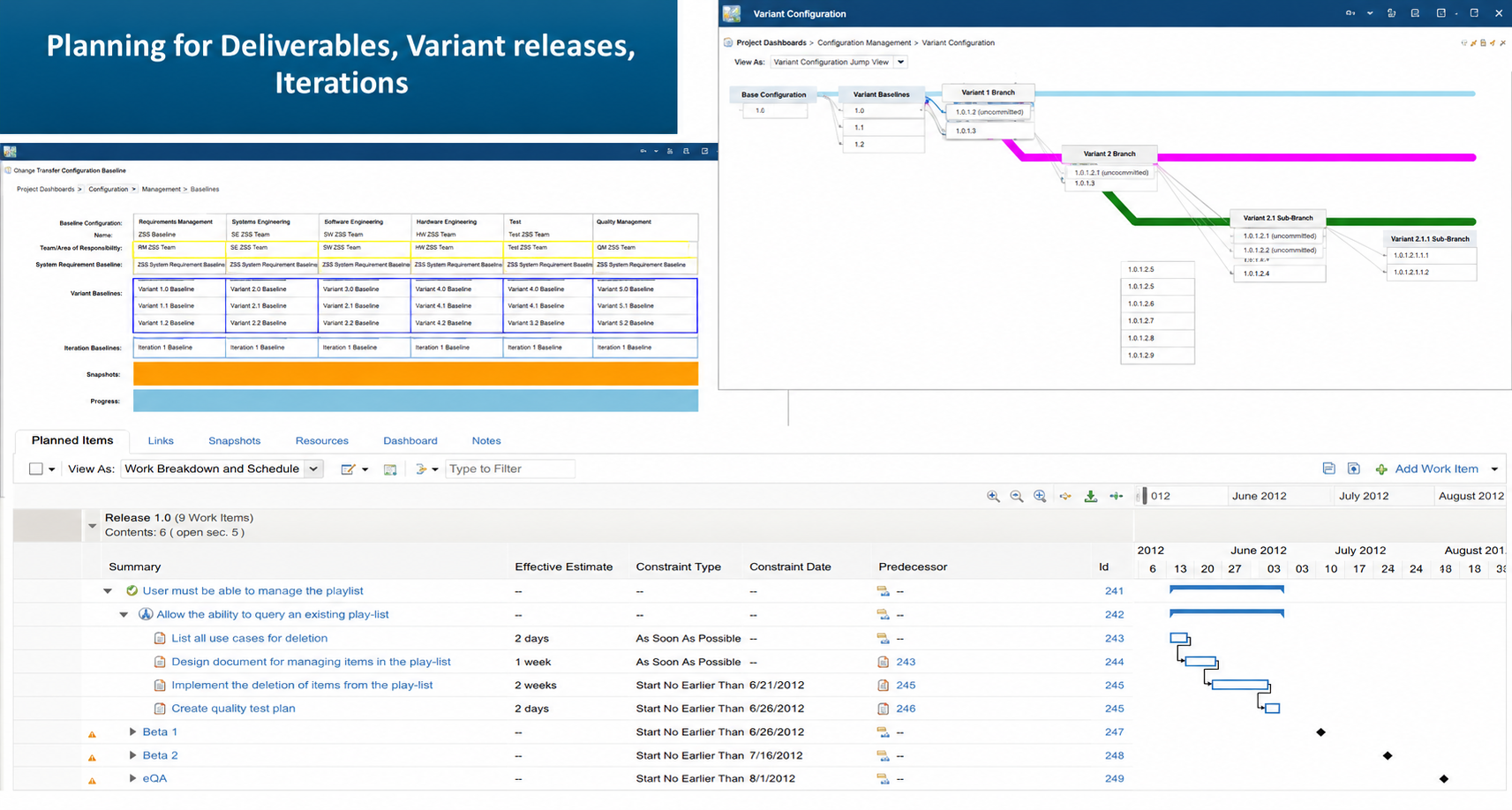The height and width of the screenshot is (810, 1512).
Task: Click the yellow arrows icon in Gantt toolbar
Action: click(x=1065, y=496)
